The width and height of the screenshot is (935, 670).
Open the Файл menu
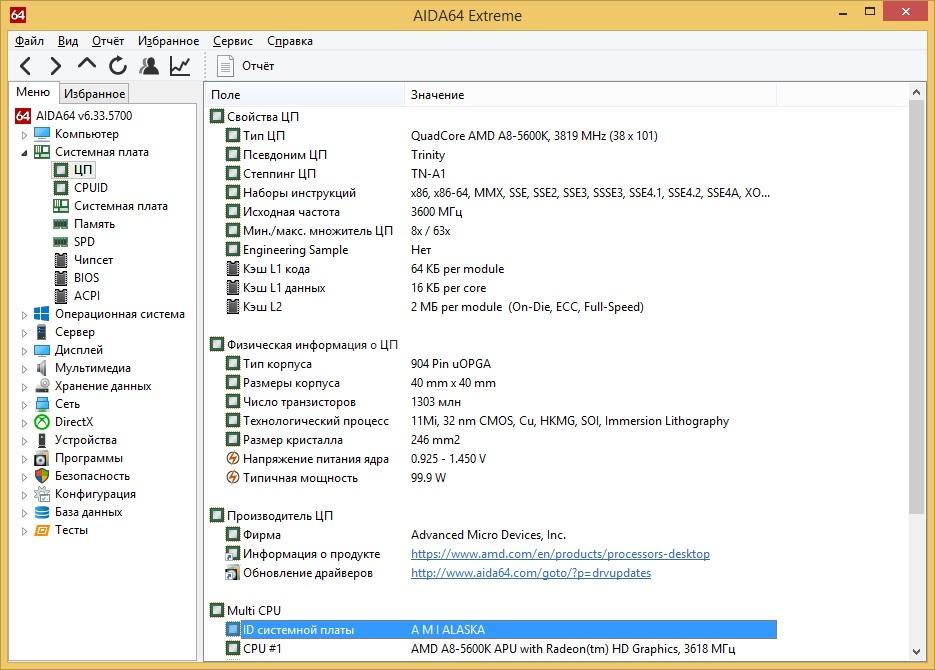[29, 41]
